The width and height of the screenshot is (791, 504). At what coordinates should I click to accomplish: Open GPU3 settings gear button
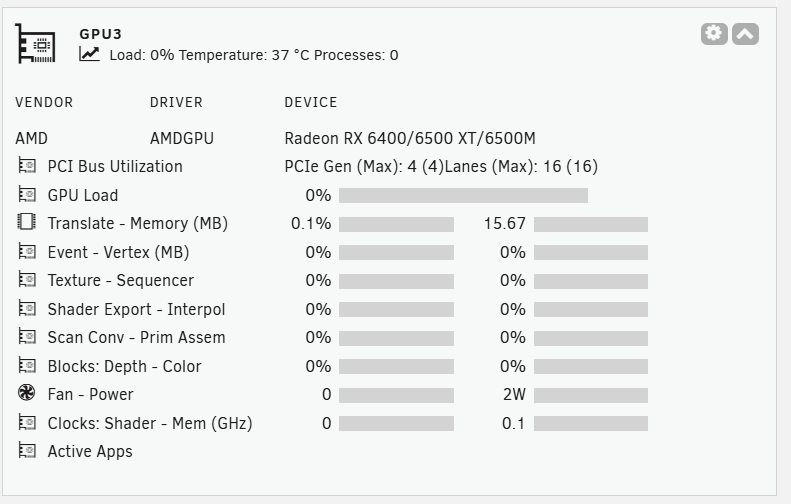point(714,34)
